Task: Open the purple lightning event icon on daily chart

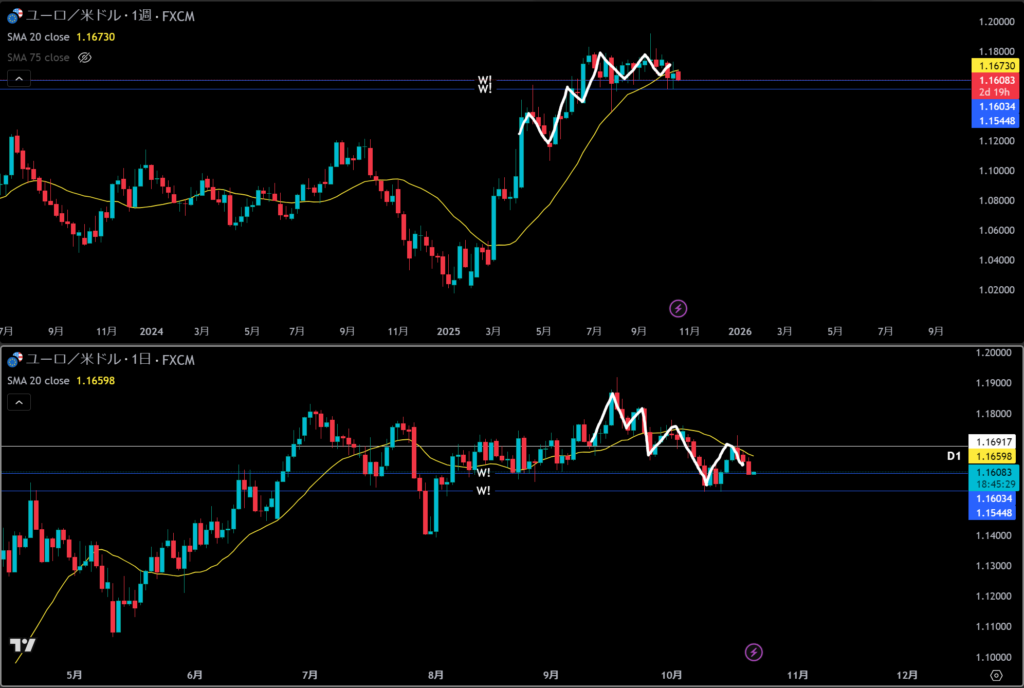Action: coord(754,652)
